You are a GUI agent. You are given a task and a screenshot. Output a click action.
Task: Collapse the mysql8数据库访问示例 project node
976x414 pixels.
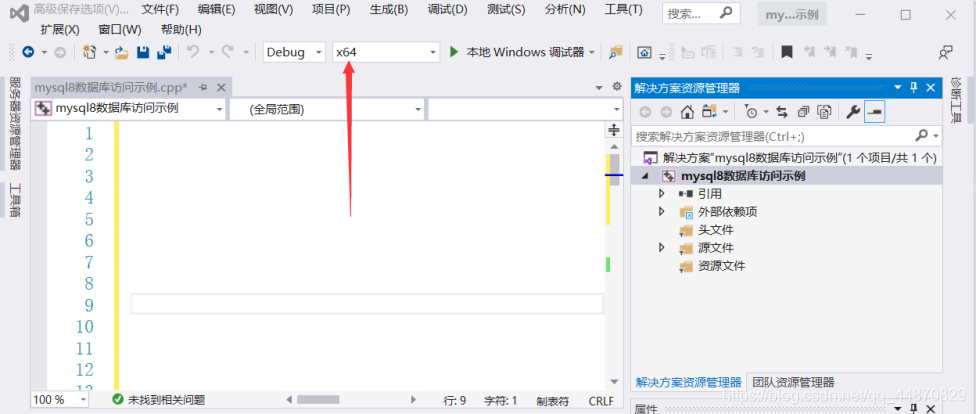pos(644,176)
